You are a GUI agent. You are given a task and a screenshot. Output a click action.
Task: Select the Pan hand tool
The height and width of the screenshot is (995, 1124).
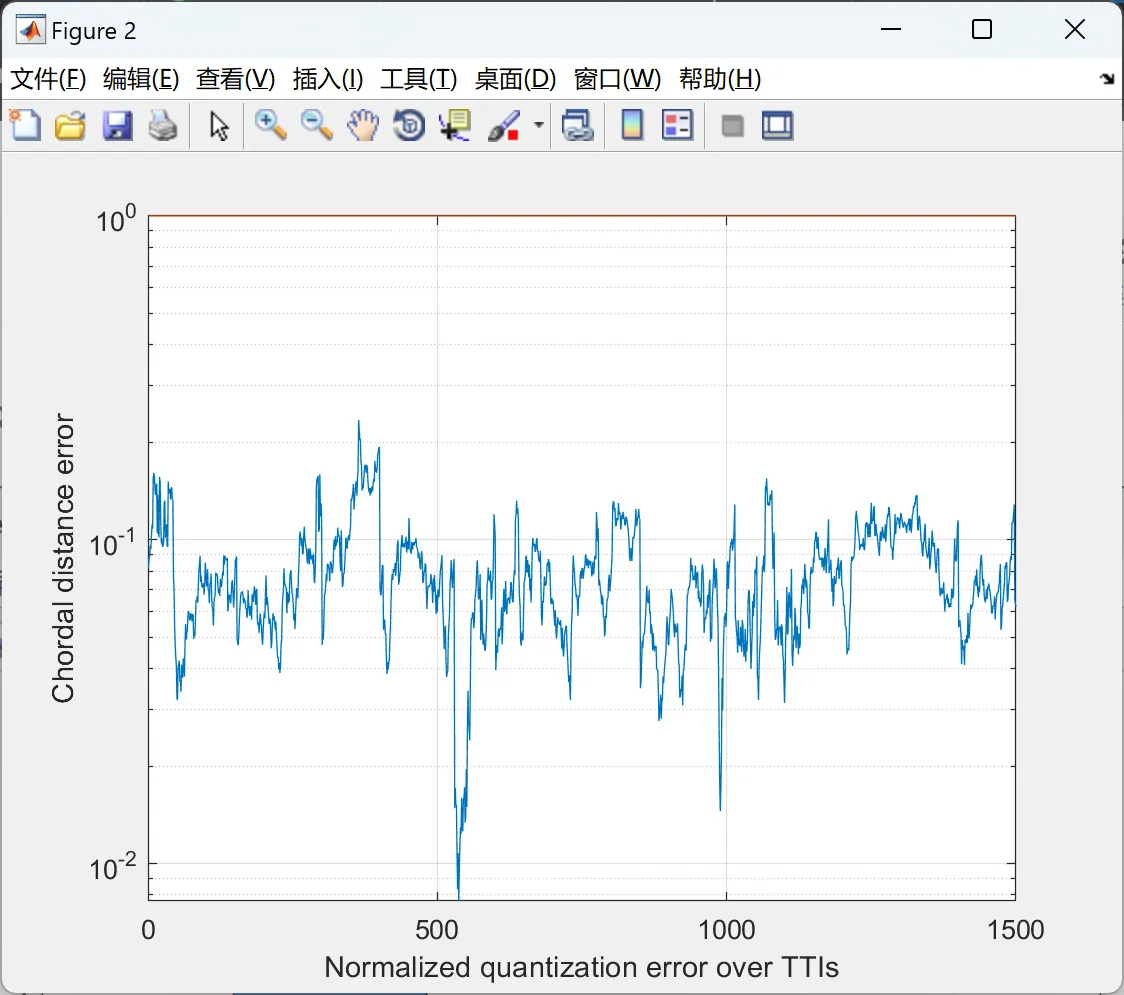[363, 125]
